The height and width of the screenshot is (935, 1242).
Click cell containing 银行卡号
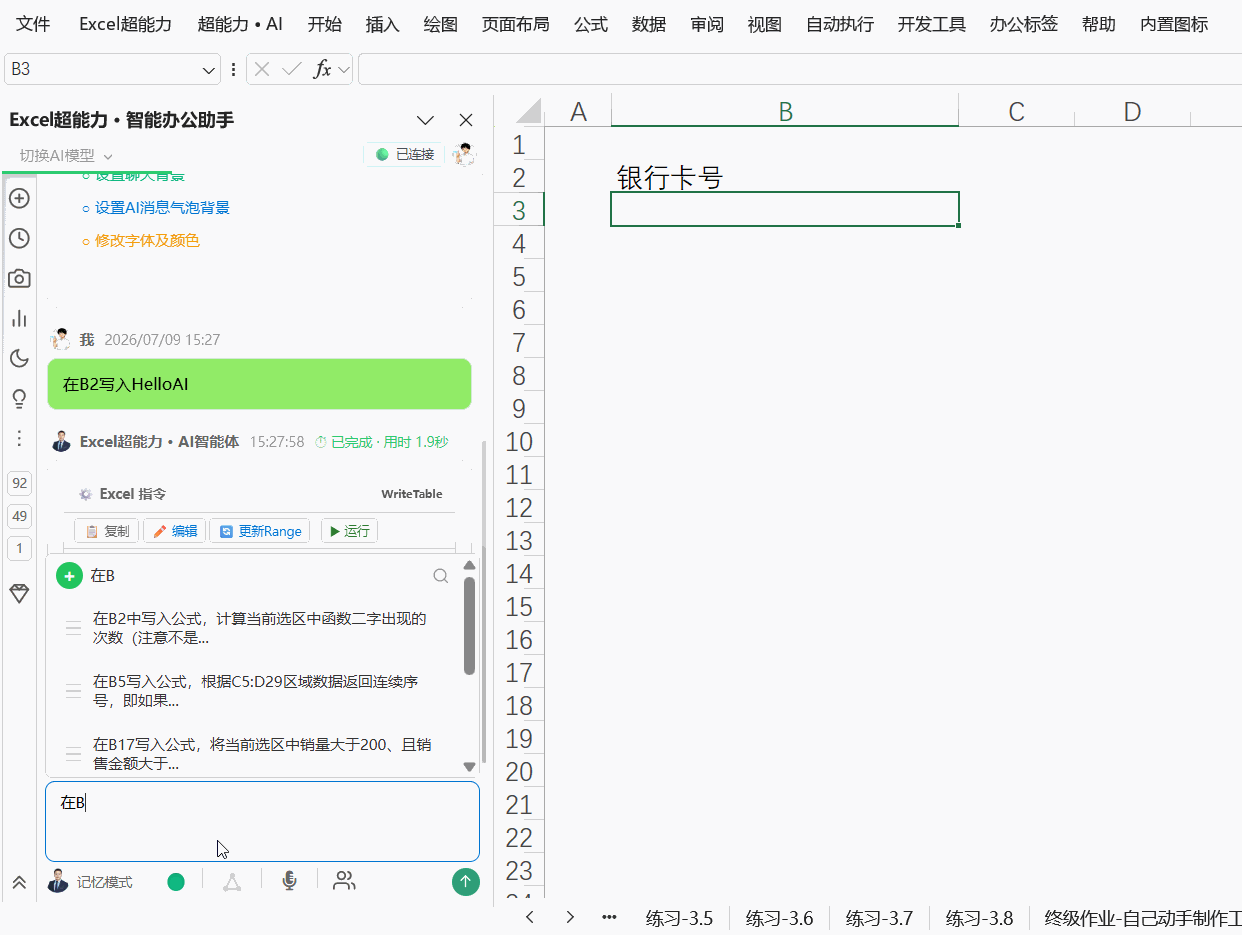[785, 177]
